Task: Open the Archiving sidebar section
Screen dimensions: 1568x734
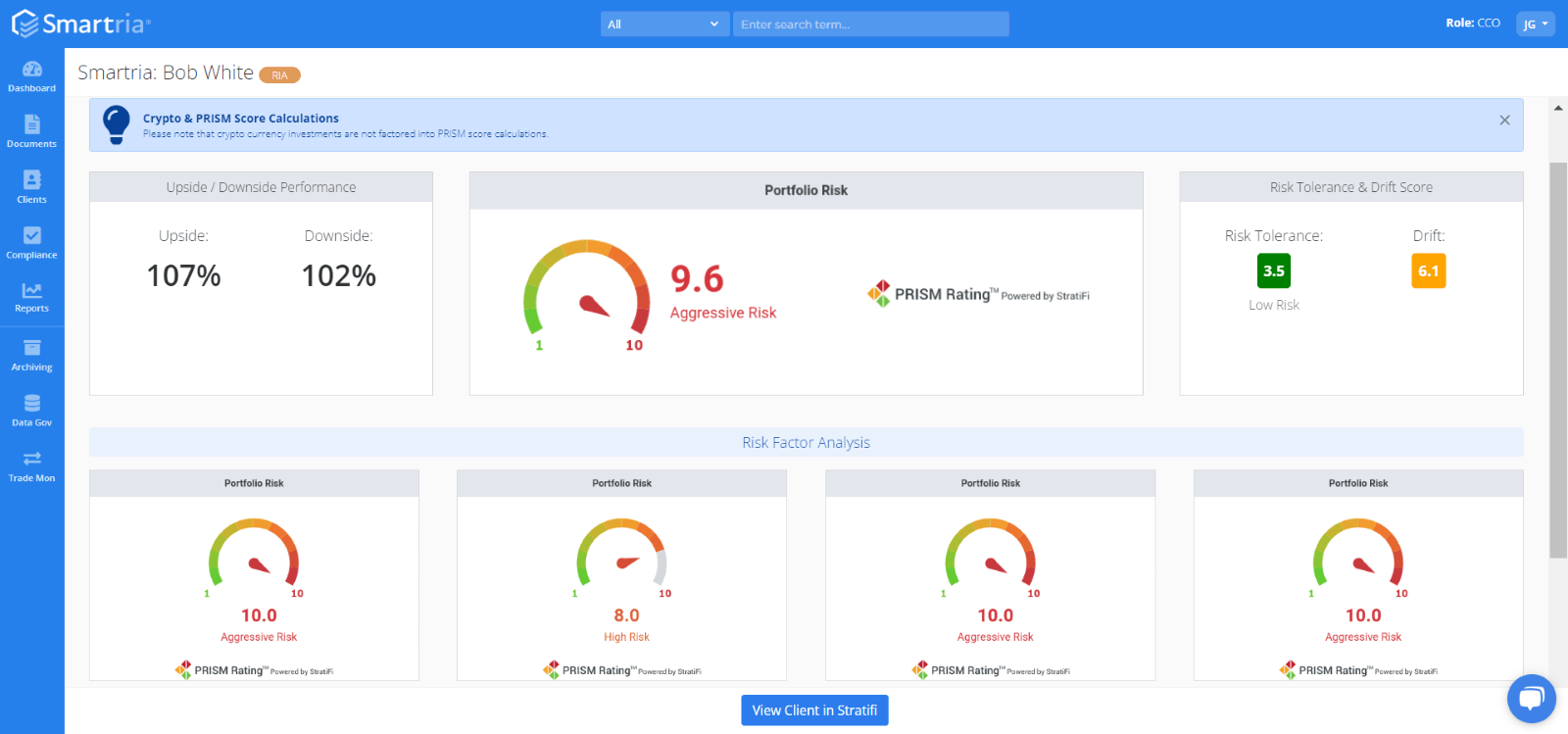Action: [31, 355]
